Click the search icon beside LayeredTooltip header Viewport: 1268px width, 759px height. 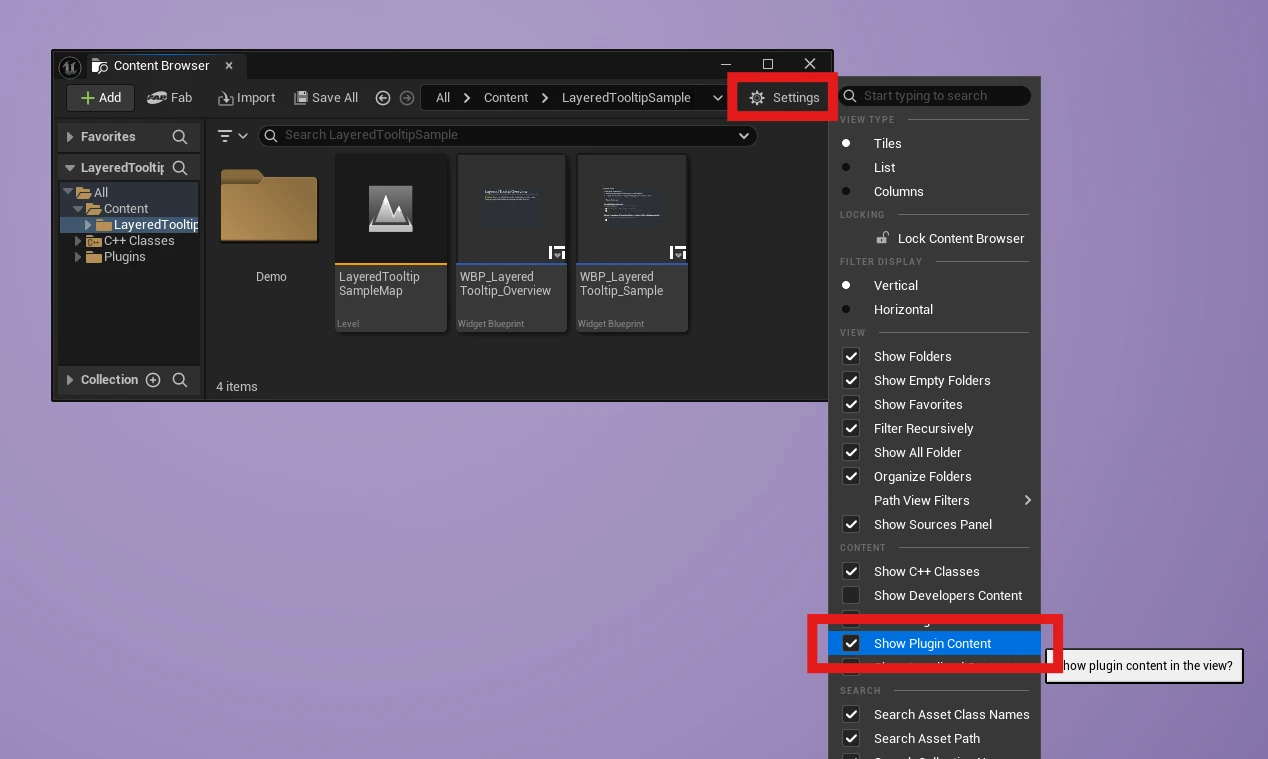click(x=180, y=168)
